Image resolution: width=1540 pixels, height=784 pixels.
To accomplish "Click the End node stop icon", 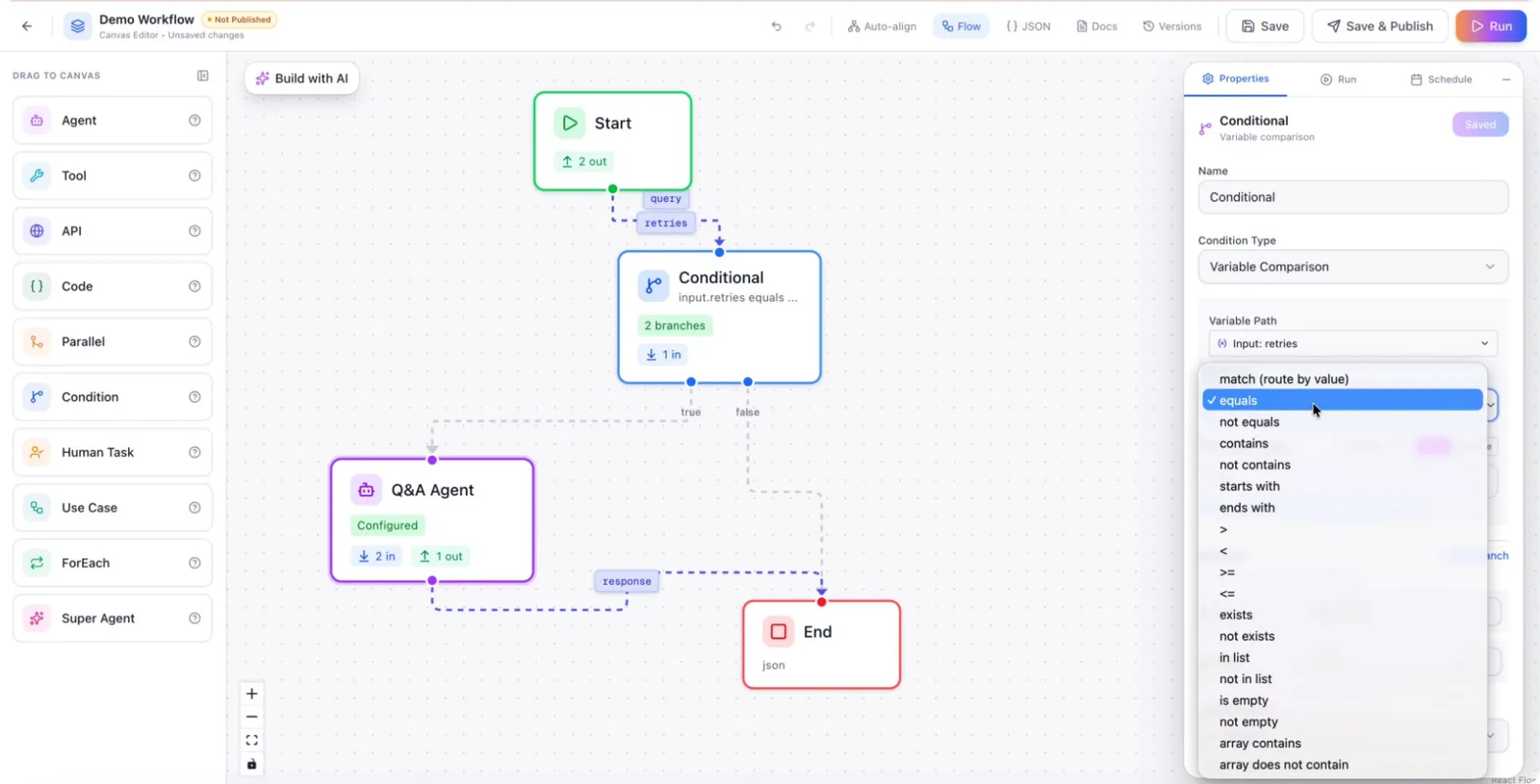I will (x=779, y=632).
